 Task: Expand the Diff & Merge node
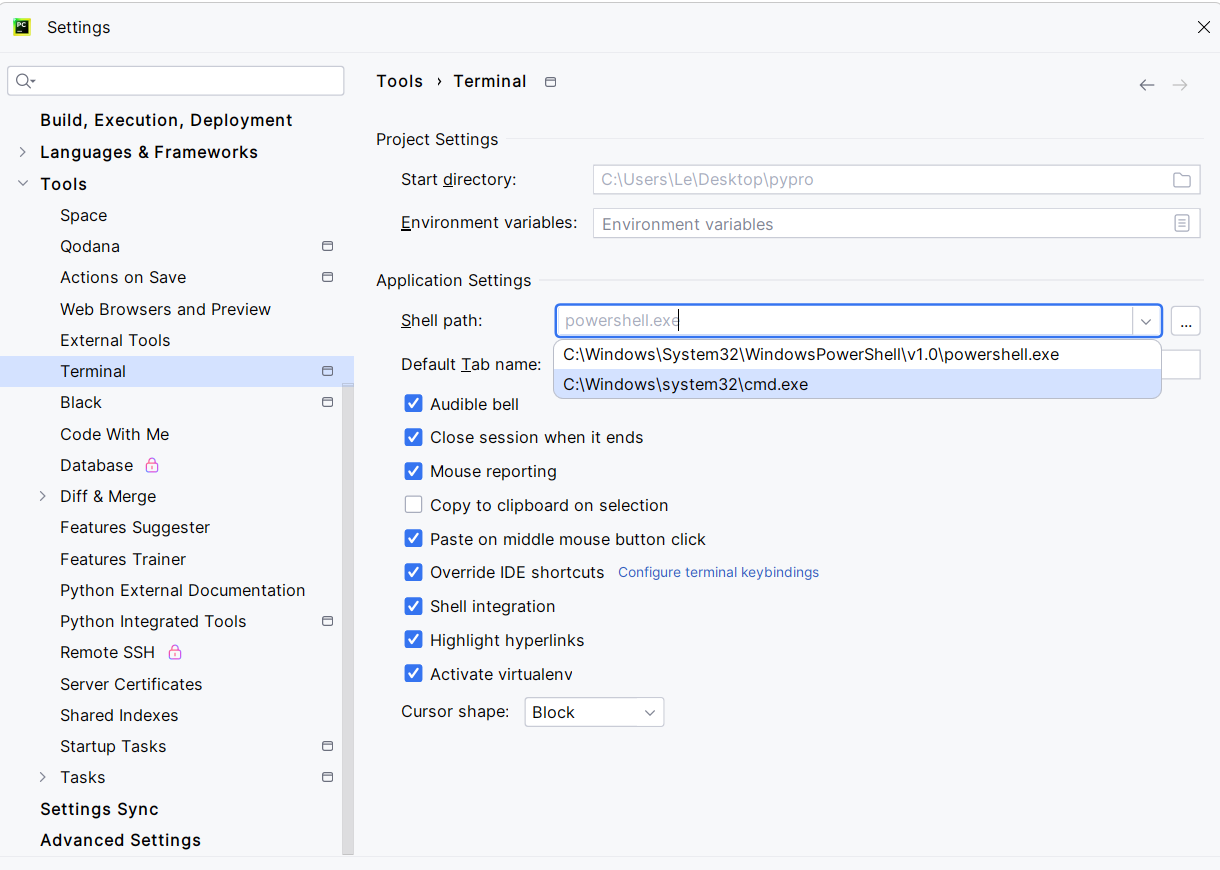tap(43, 496)
